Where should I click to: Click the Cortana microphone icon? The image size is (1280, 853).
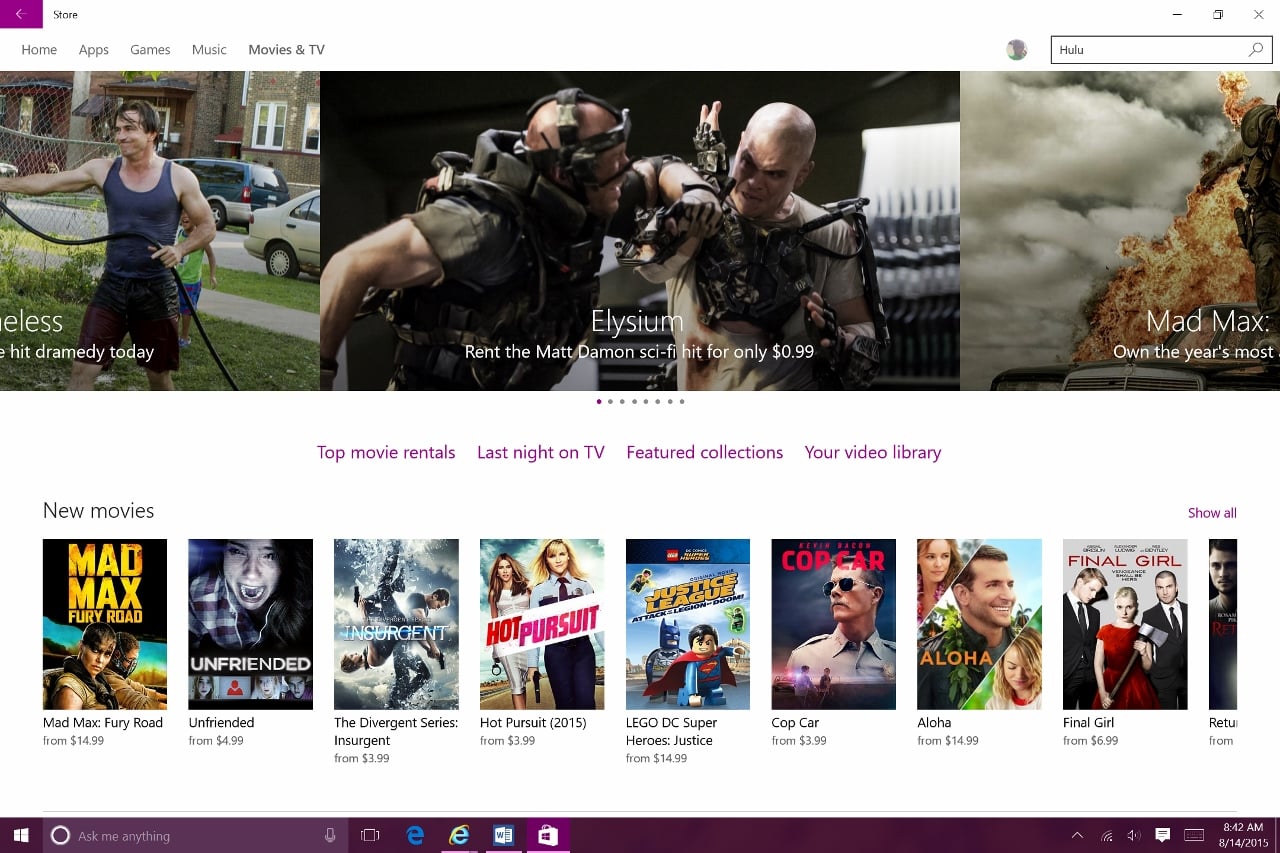(330, 835)
